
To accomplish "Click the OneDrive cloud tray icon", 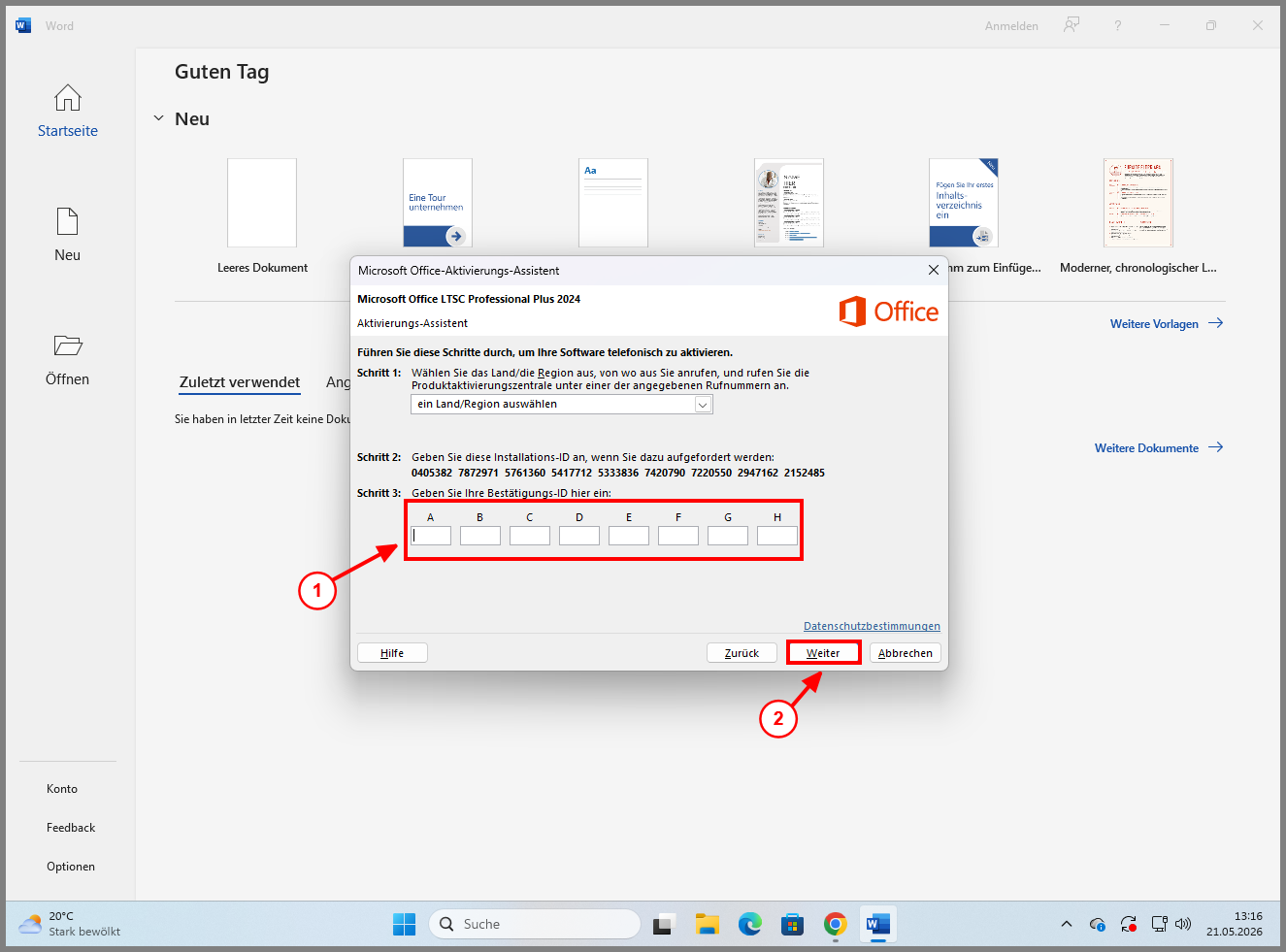I will click(x=1098, y=924).
